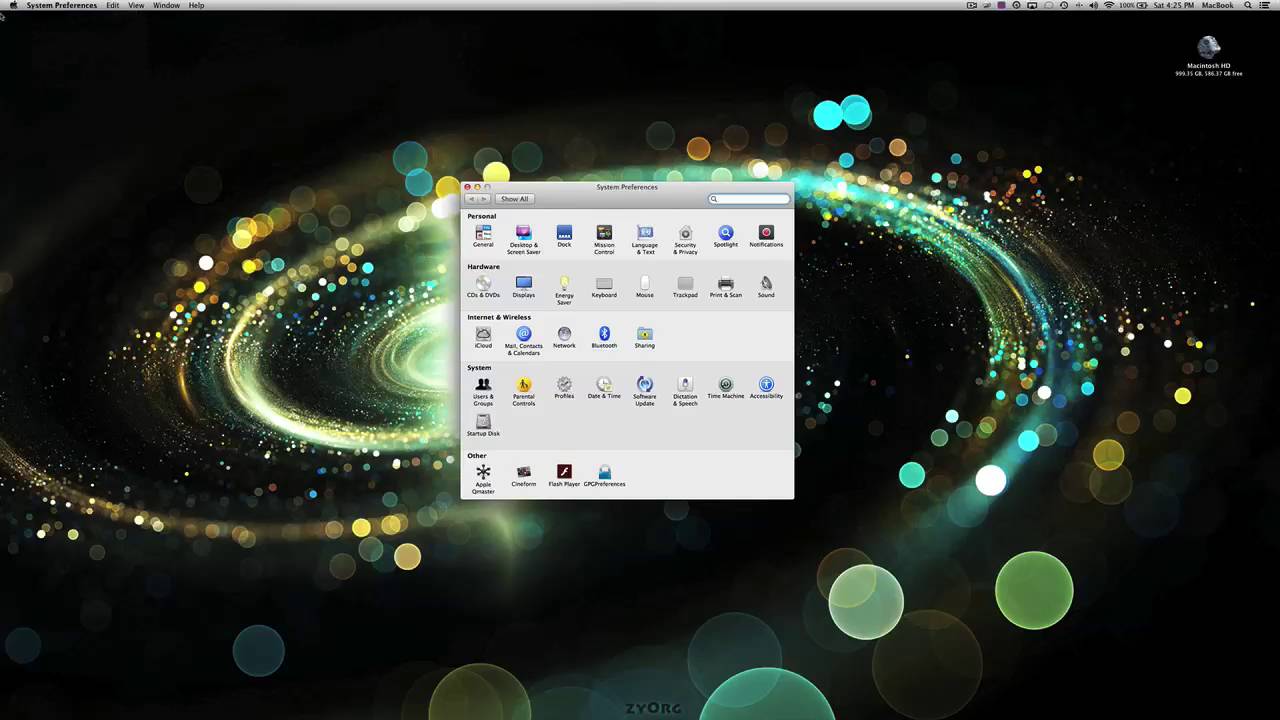Screen dimensions: 1280x720
Task: Close the System Preferences window
Action: 467,187
